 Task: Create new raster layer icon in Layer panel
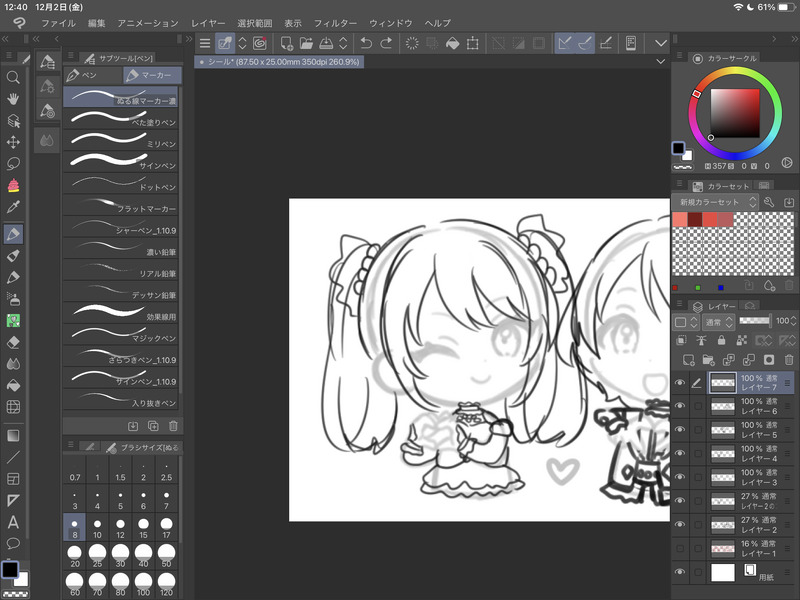[x=688, y=360]
